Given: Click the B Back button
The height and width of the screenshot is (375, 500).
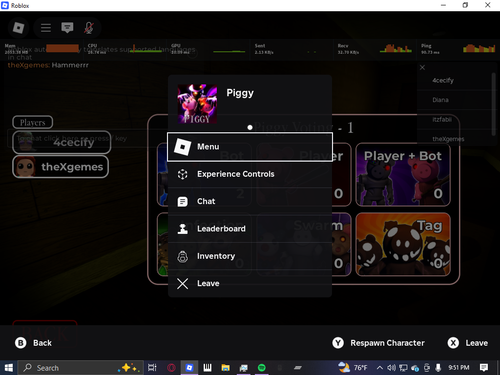Looking at the screenshot, I should click(33, 343).
